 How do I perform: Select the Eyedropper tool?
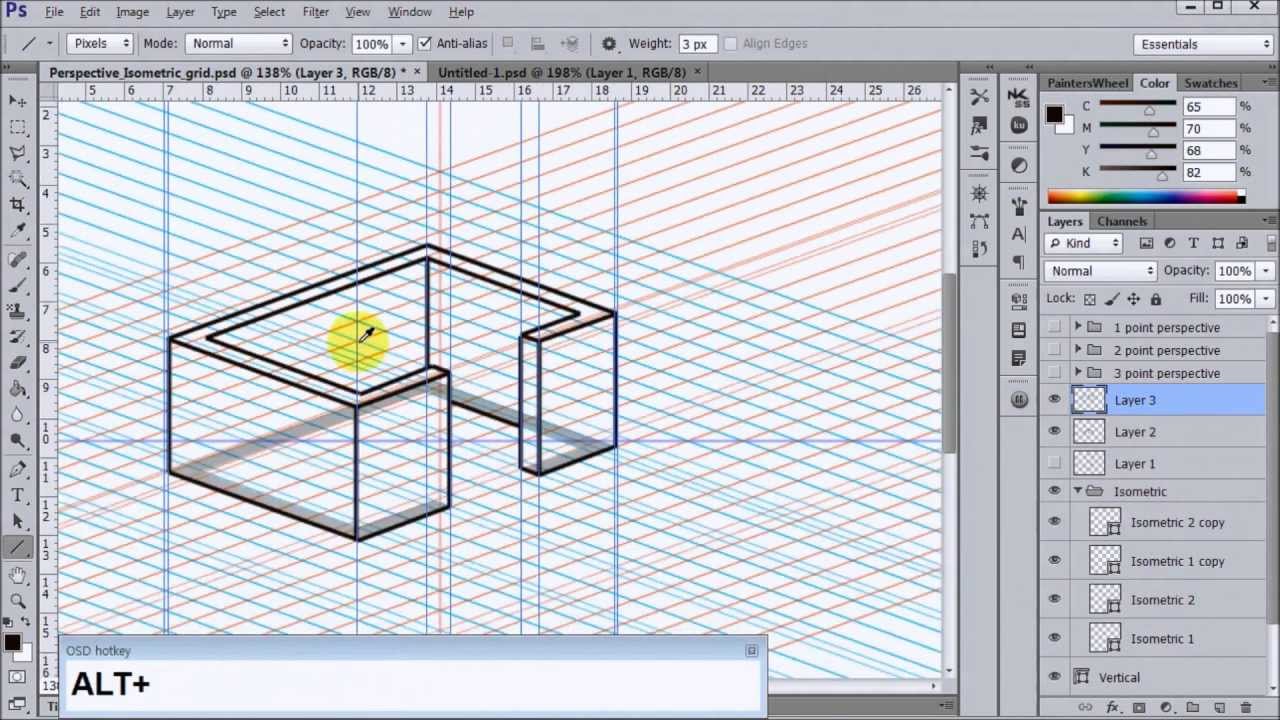(18, 231)
